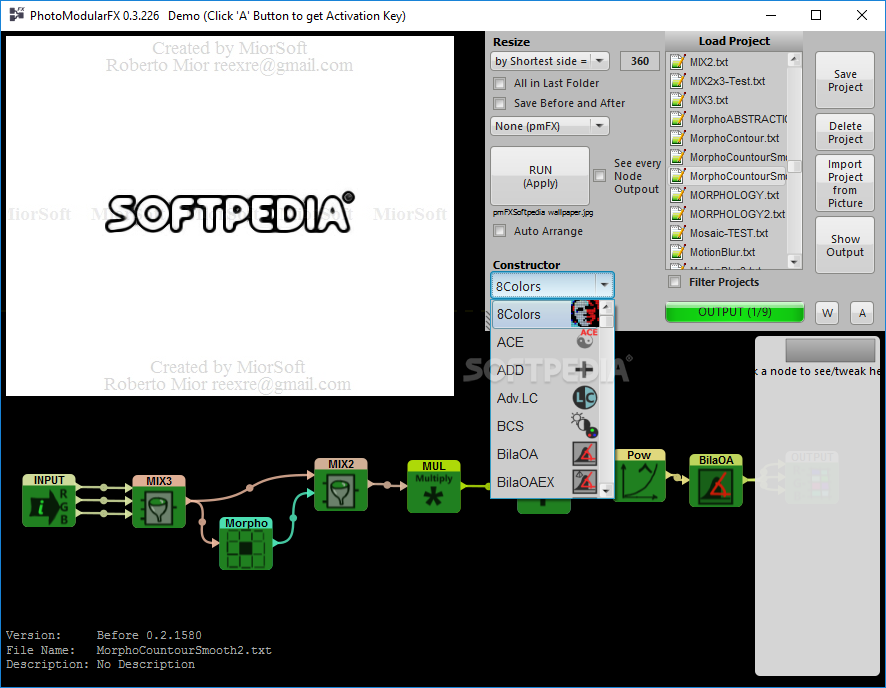Click the MORPHOLOGY.txt file icon

[677, 194]
